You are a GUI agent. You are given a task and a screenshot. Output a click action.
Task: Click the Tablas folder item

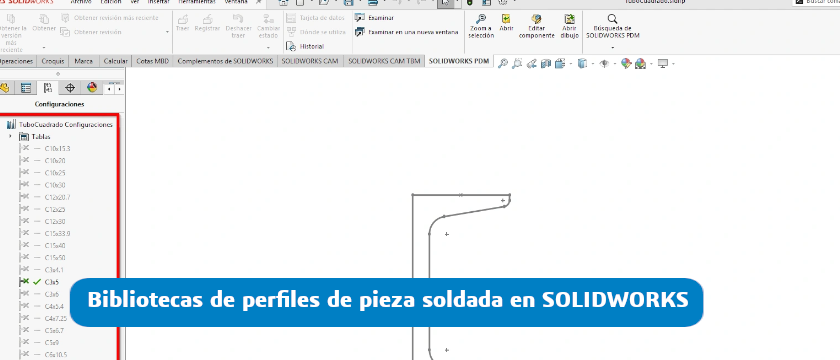point(35,137)
